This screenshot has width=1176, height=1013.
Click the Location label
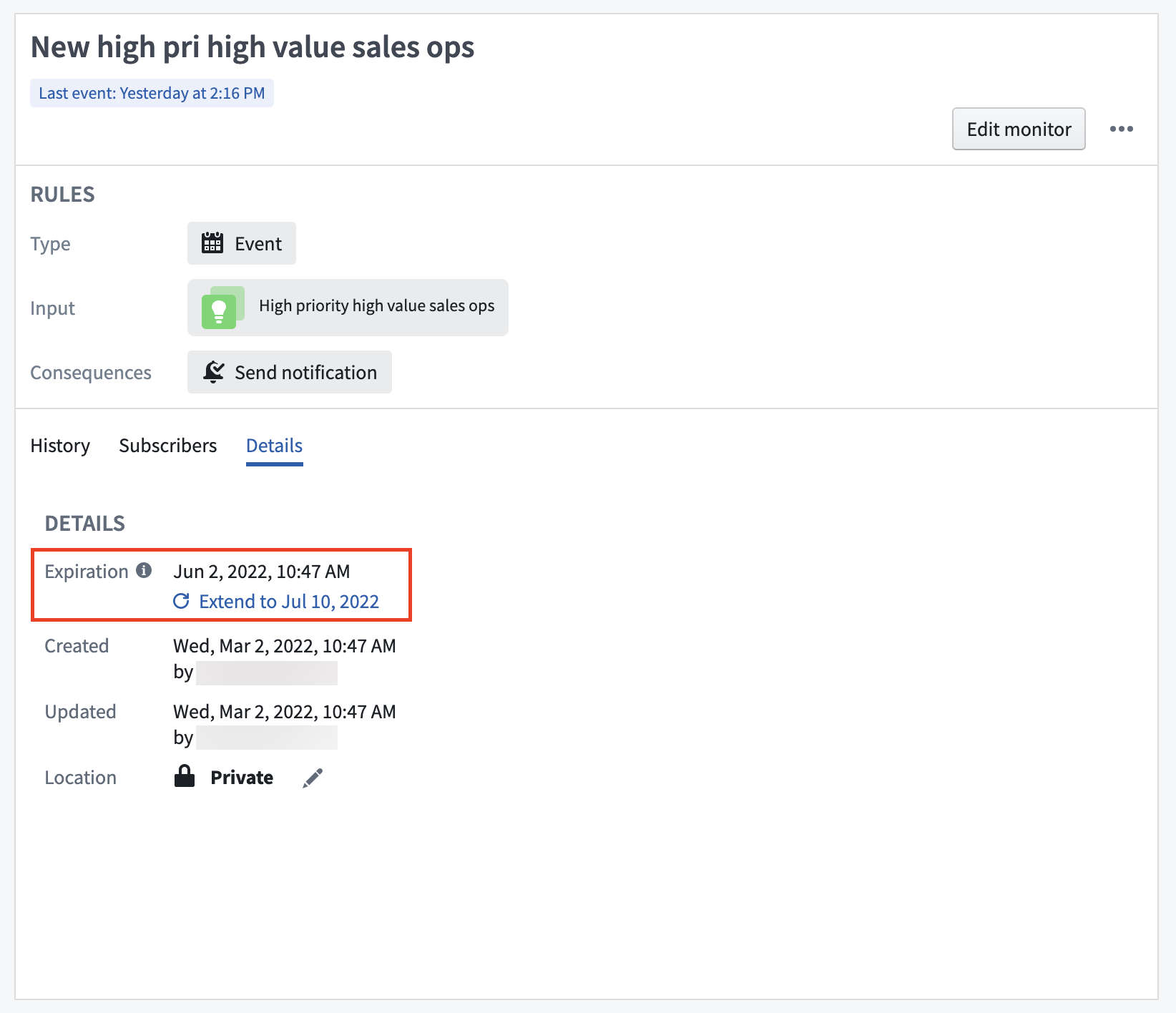coord(80,778)
